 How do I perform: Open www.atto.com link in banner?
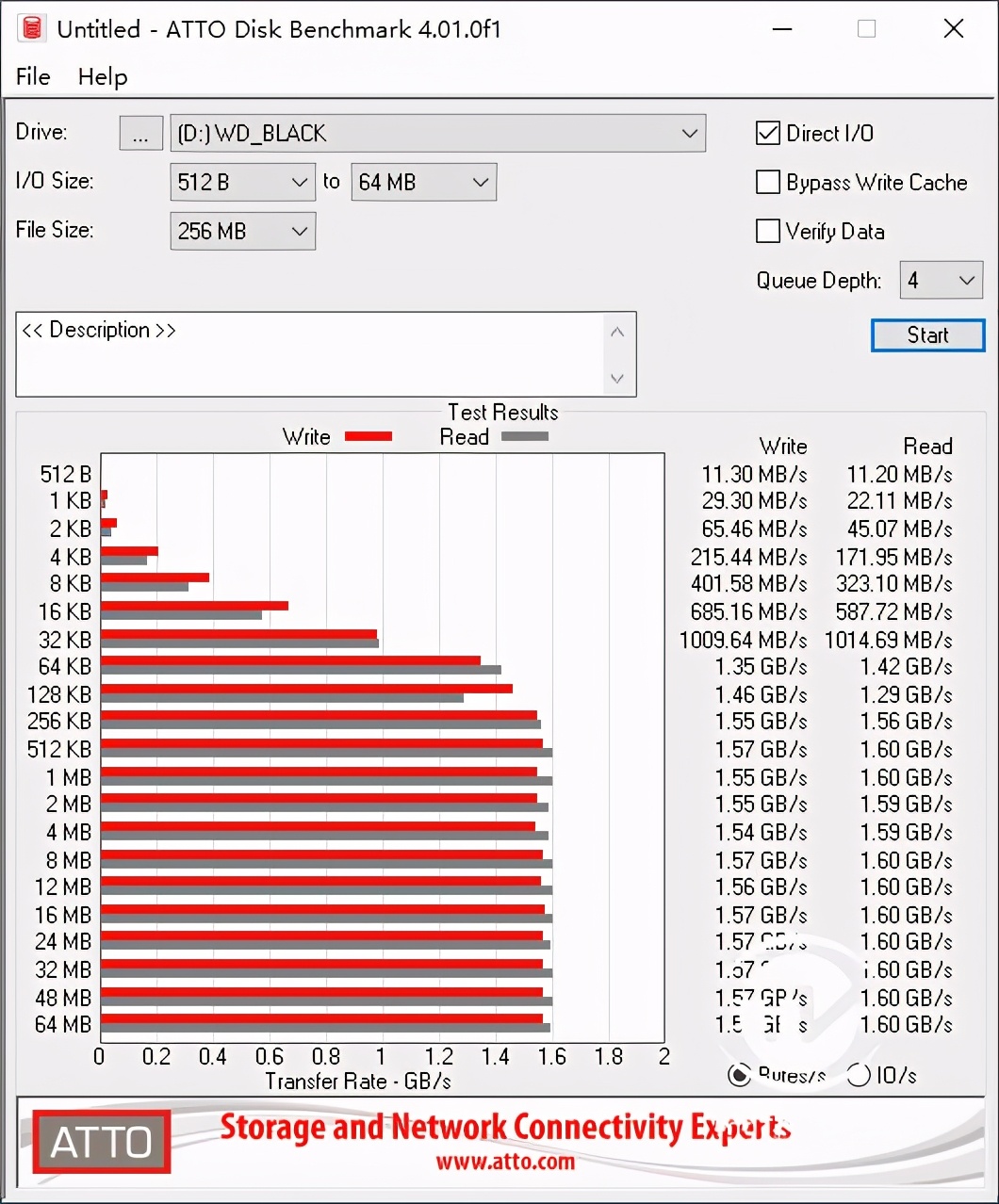point(505,1162)
